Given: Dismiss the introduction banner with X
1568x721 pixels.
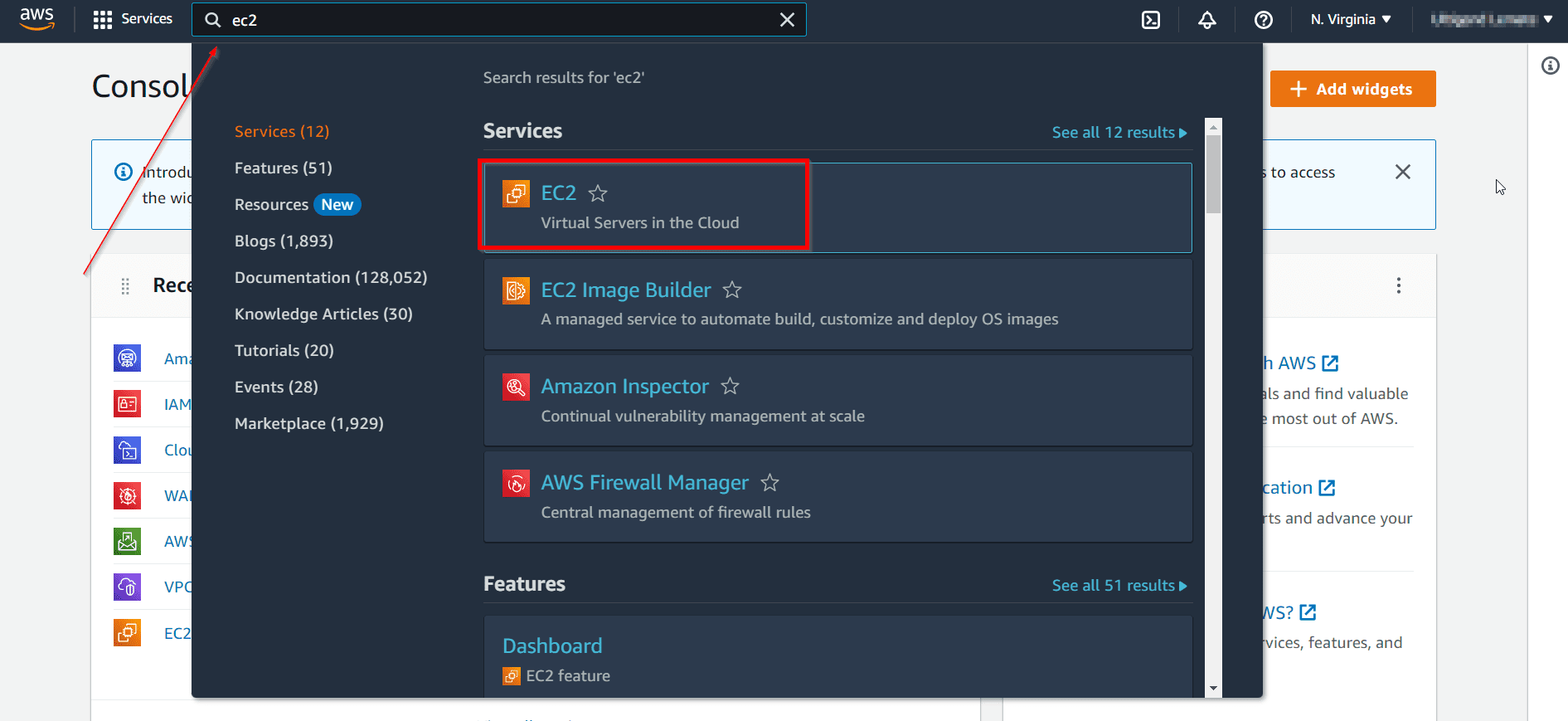Looking at the screenshot, I should pos(1402,172).
